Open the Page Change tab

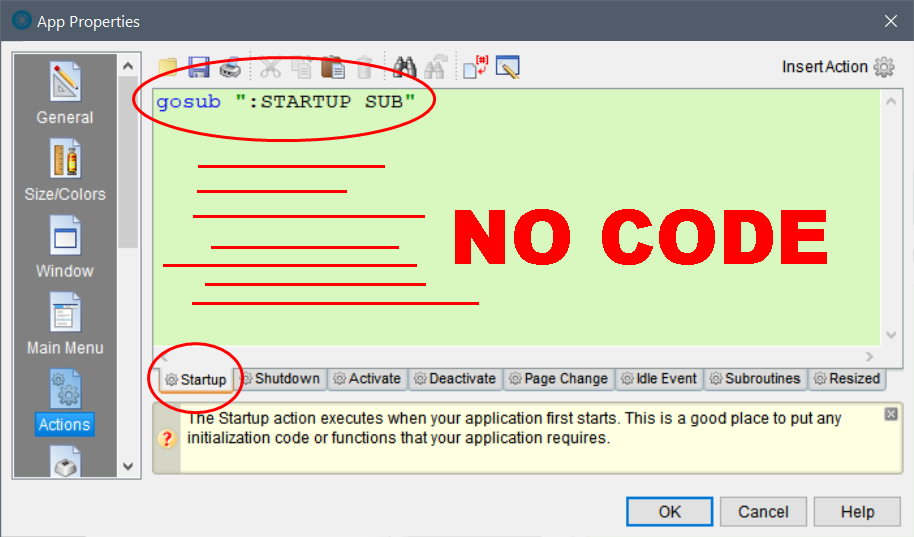pyautogui.click(x=559, y=379)
